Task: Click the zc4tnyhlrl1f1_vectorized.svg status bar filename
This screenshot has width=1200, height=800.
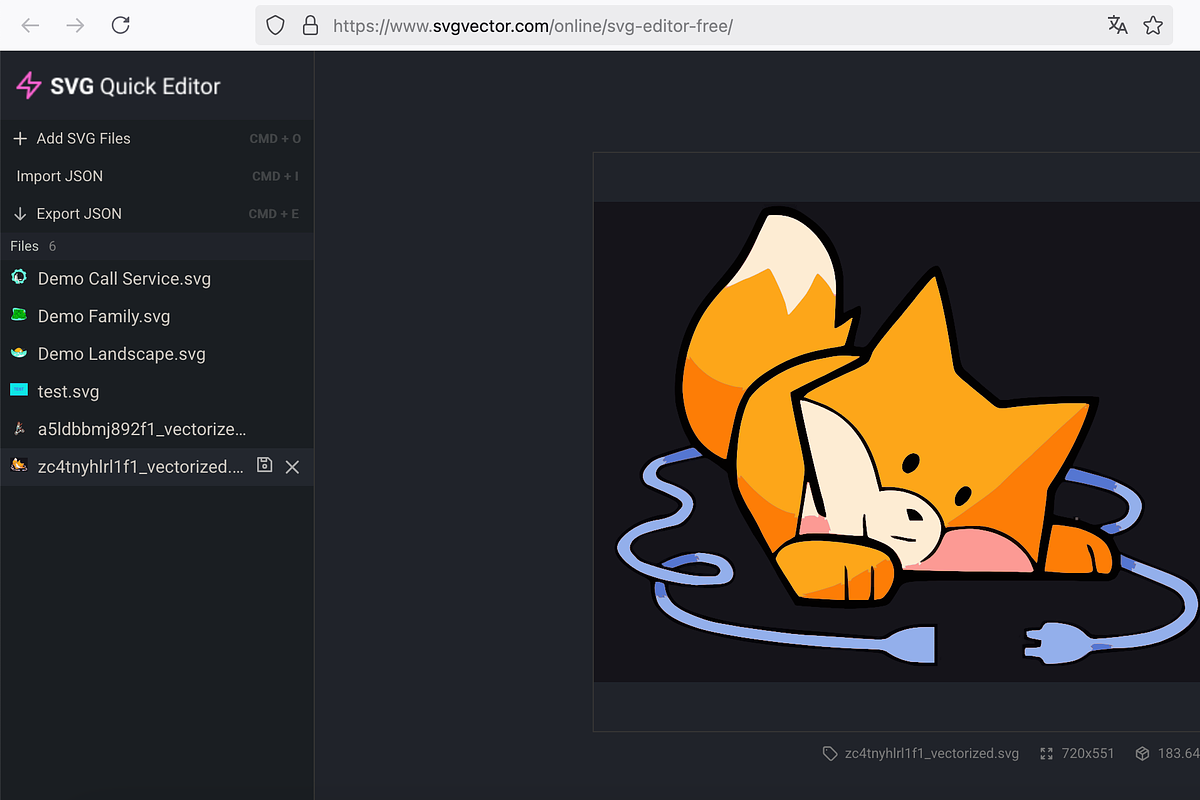Action: click(932, 754)
